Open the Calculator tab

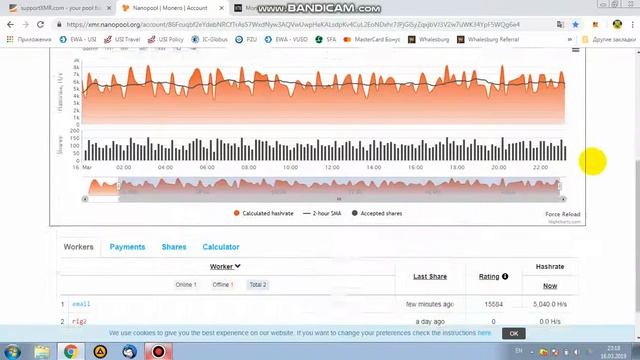221,247
